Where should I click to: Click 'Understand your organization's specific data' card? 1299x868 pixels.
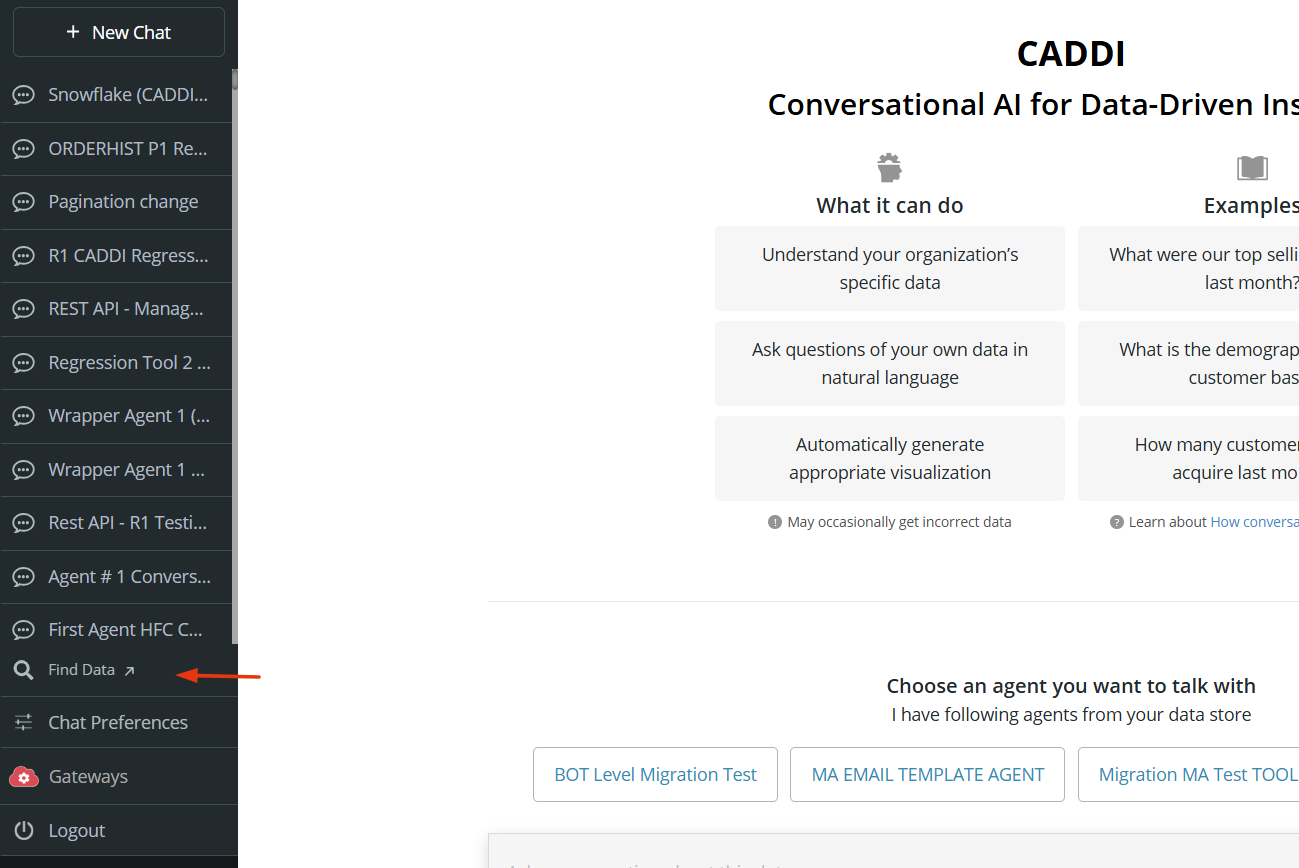tap(890, 268)
